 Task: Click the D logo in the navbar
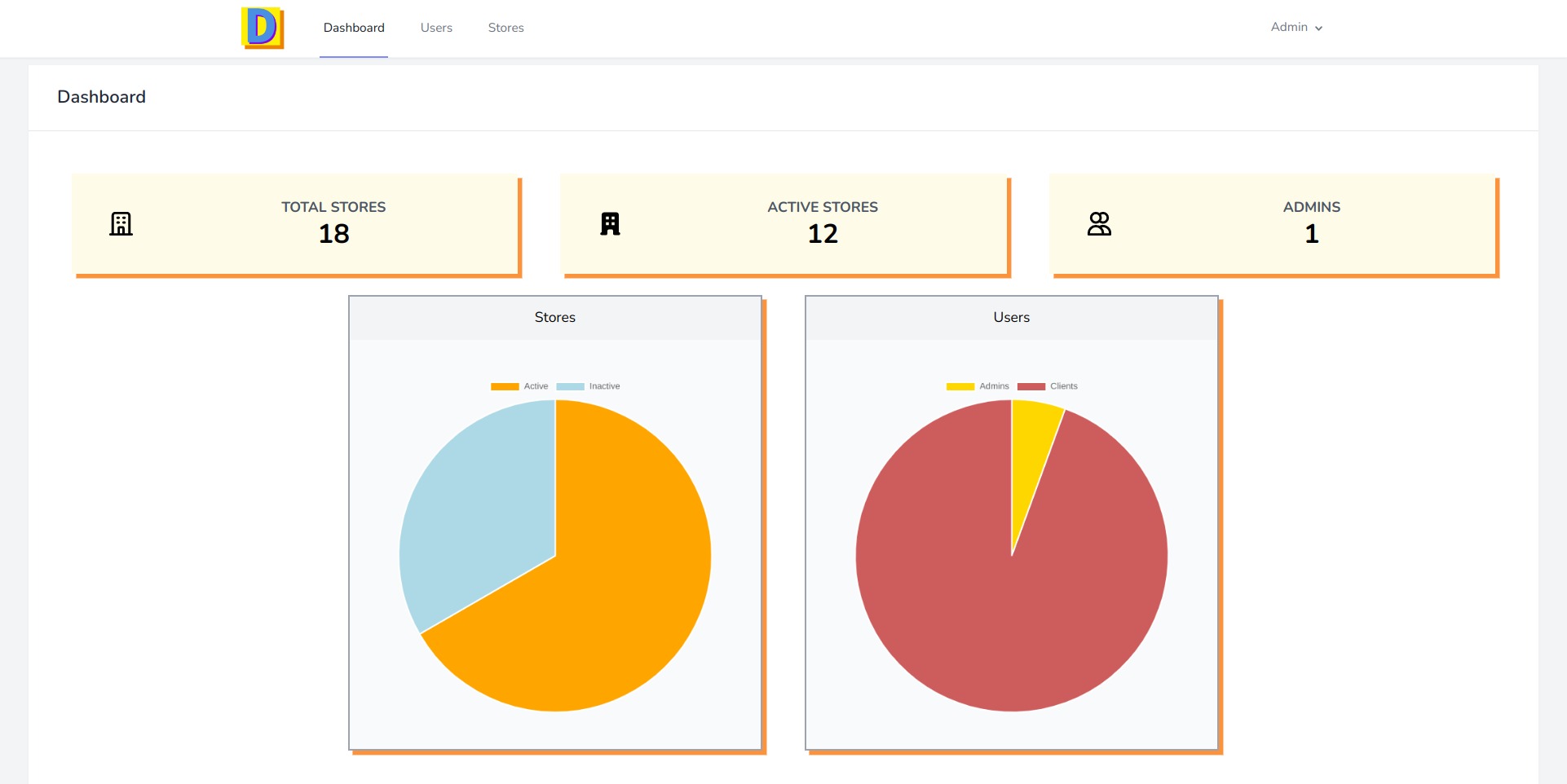tap(263, 28)
